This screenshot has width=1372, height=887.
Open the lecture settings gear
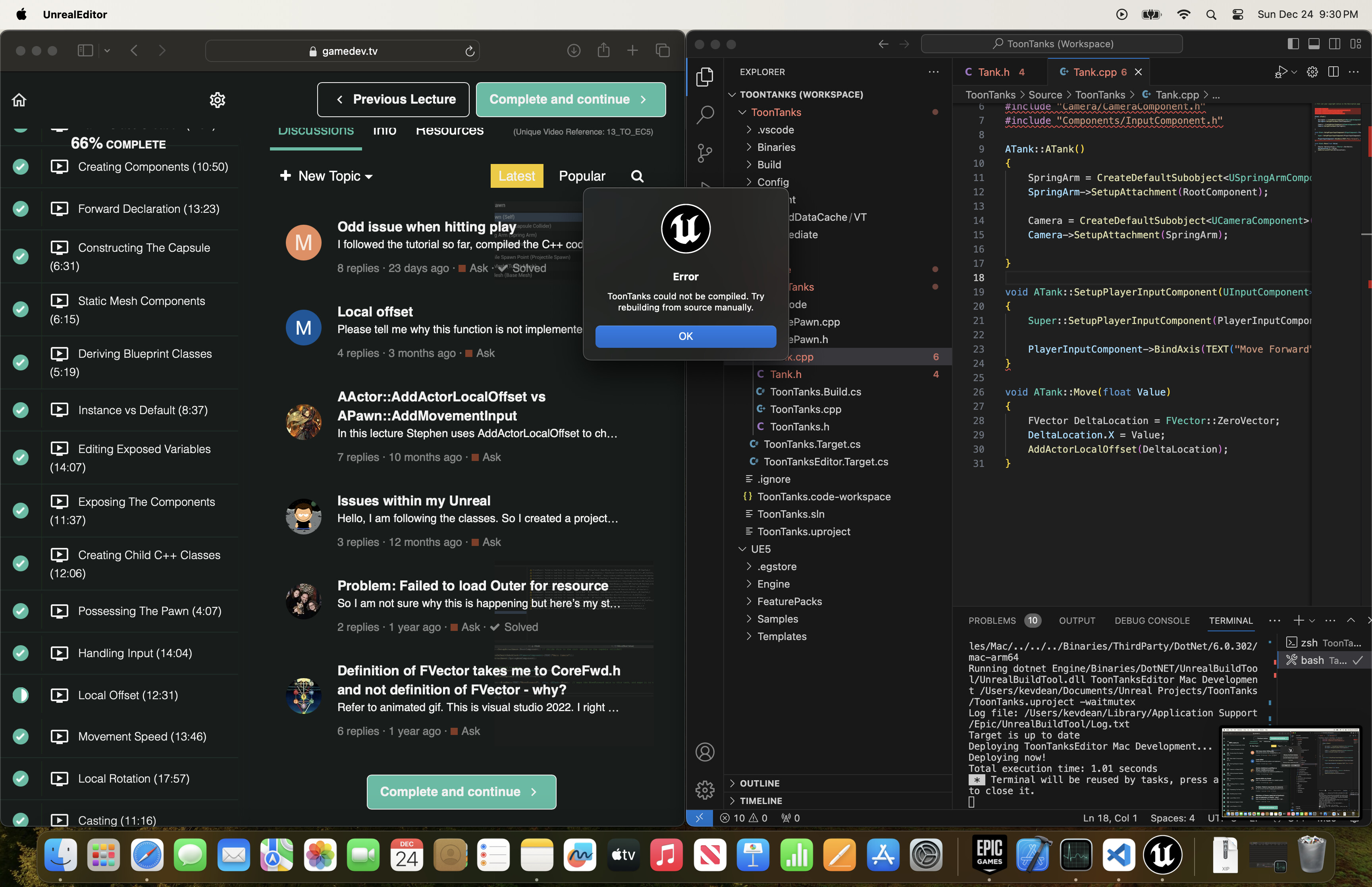coord(217,100)
